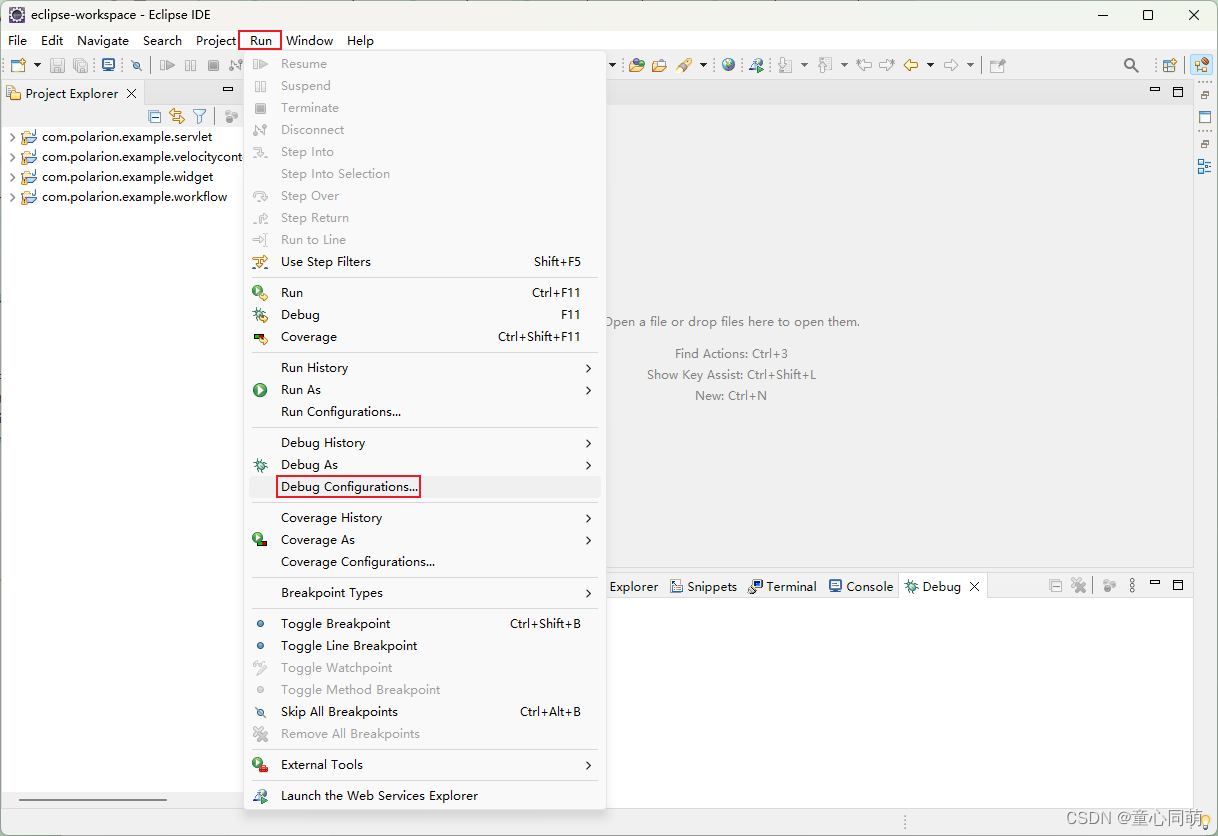This screenshot has width=1218, height=836.
Task: Expand Run As submenu
Action: click(x=424, y=390)
